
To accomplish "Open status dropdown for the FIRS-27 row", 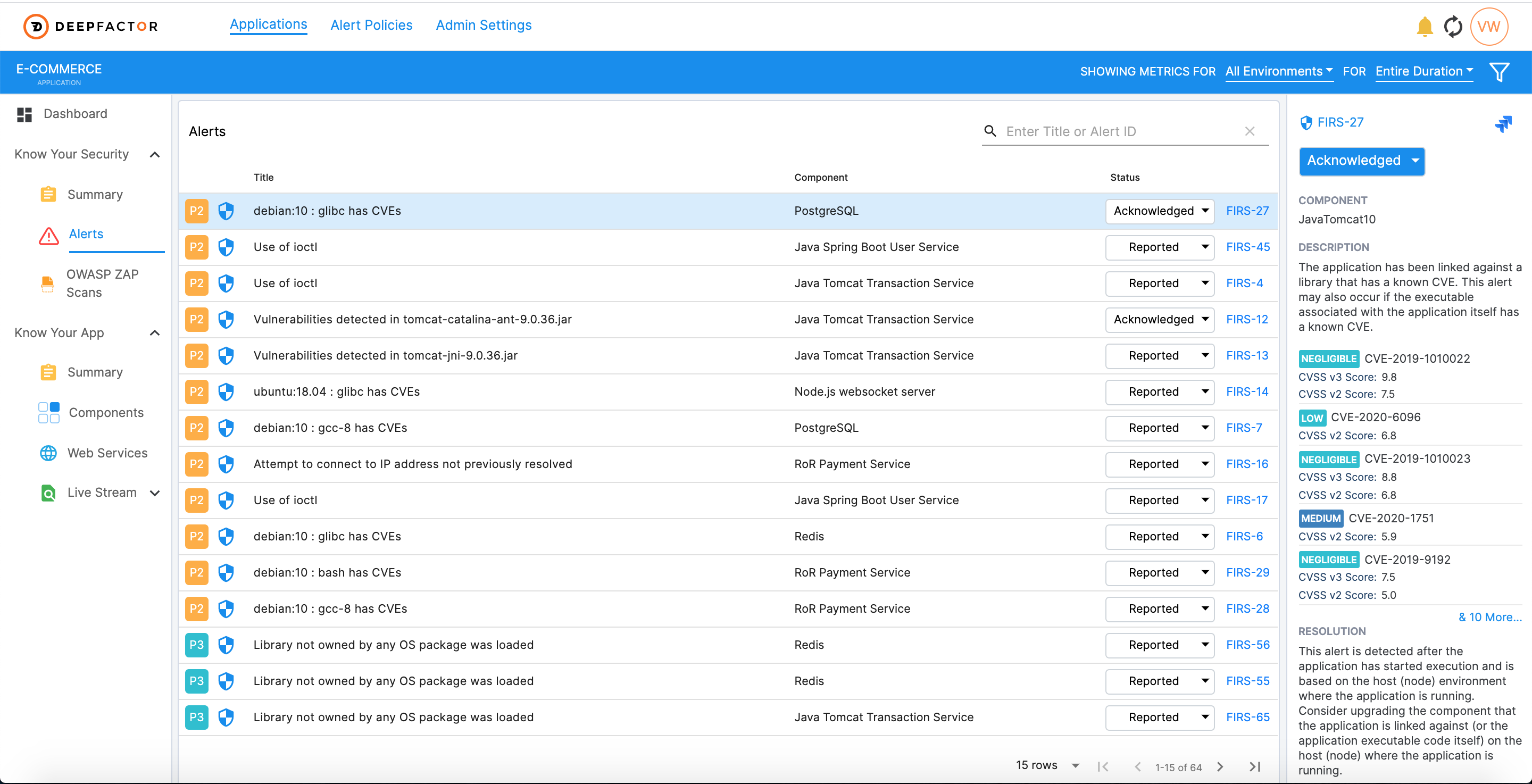I will pos(1159,211).
